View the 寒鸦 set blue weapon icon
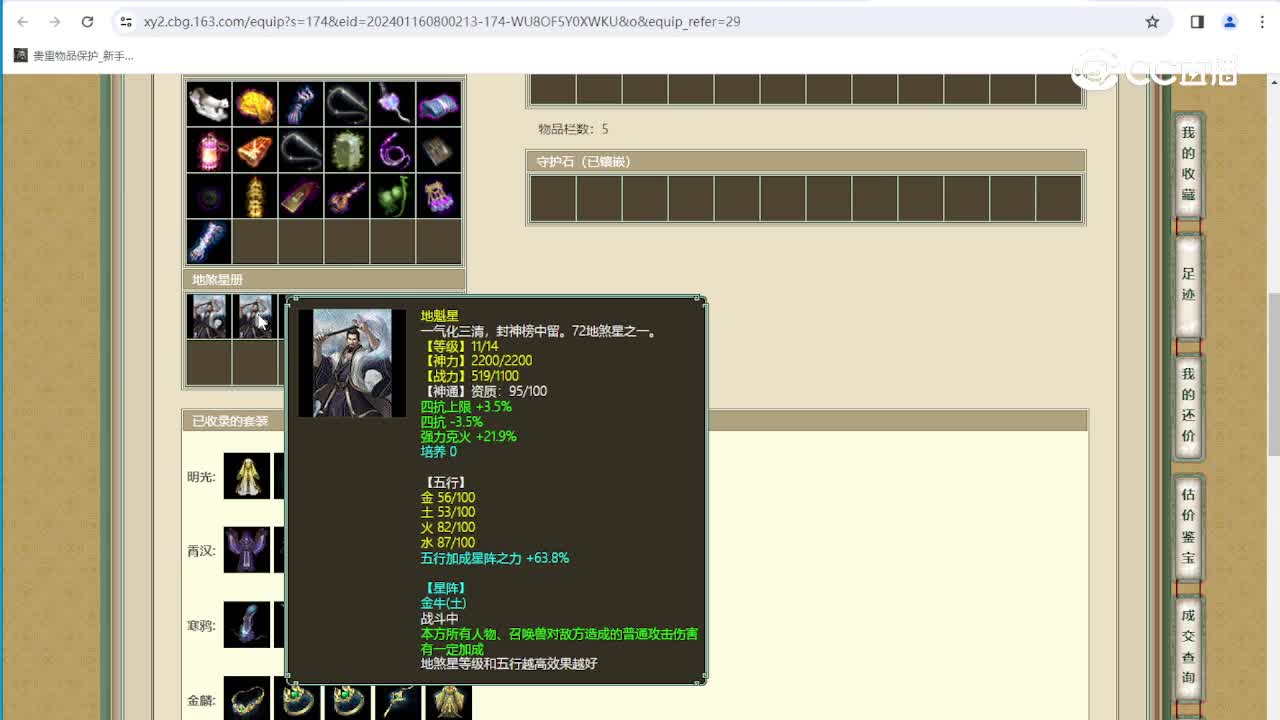The image size is (1280, 720). (246, 625)
